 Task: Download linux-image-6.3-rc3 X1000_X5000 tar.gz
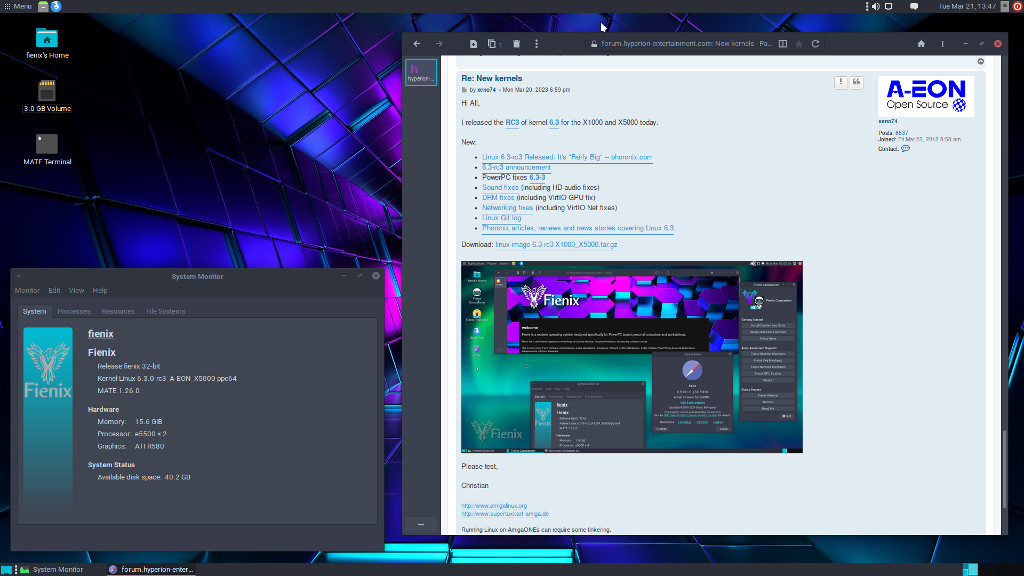click(x=556, y=244)
